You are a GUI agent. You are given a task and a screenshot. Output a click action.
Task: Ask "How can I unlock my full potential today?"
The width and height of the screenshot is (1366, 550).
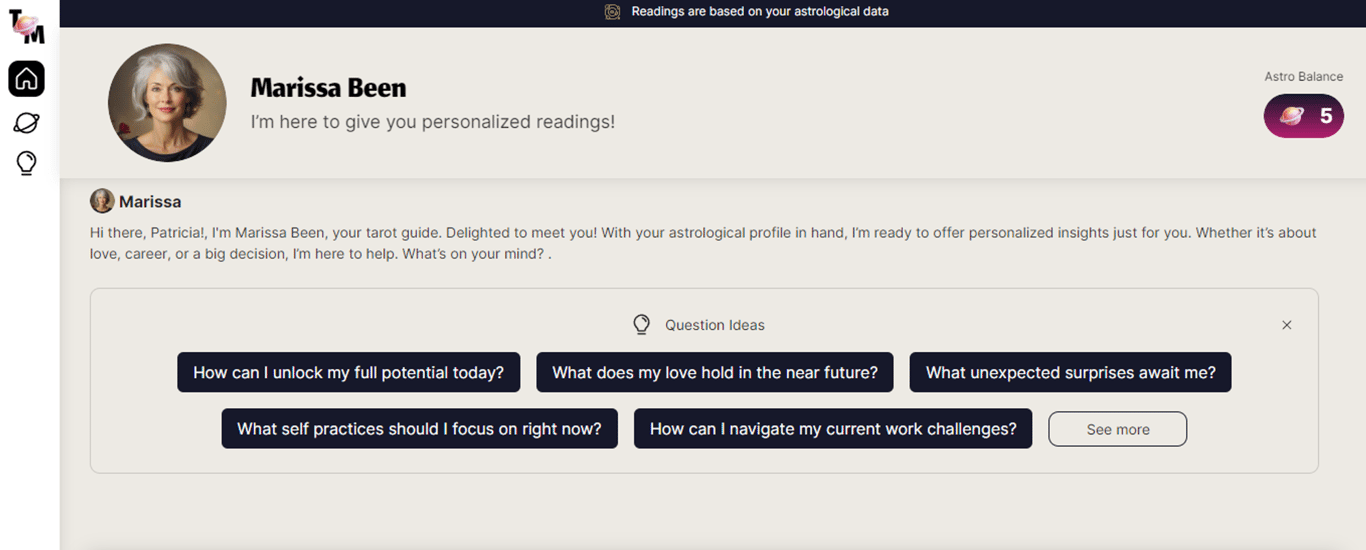[348, 372]
